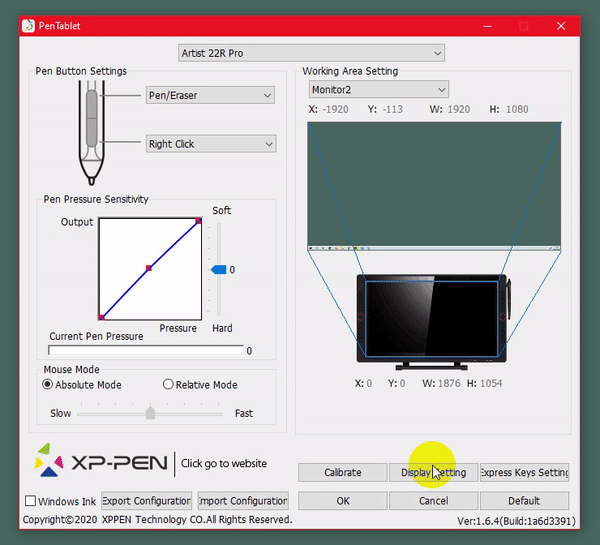Enable the Windows Ink checkbox
The width and height of the screenshot is (600, 545).
(x=31, y=501)
